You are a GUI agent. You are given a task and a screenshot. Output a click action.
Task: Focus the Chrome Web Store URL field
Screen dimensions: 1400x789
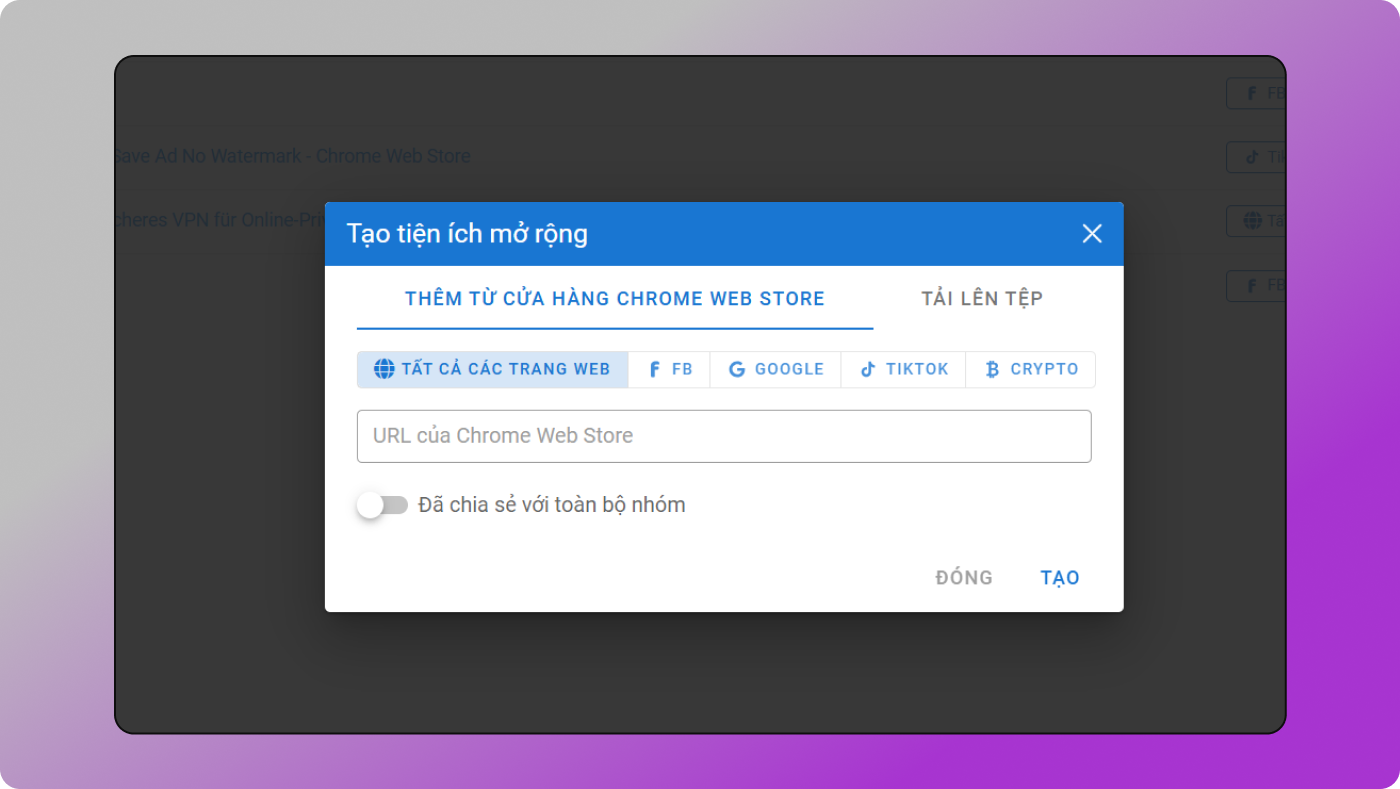point(723,436)
